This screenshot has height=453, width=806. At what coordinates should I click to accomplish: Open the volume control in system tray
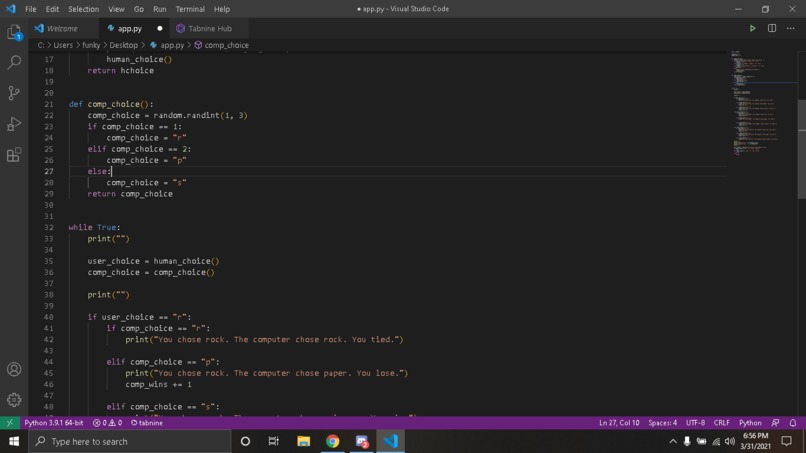coord(730,441)
